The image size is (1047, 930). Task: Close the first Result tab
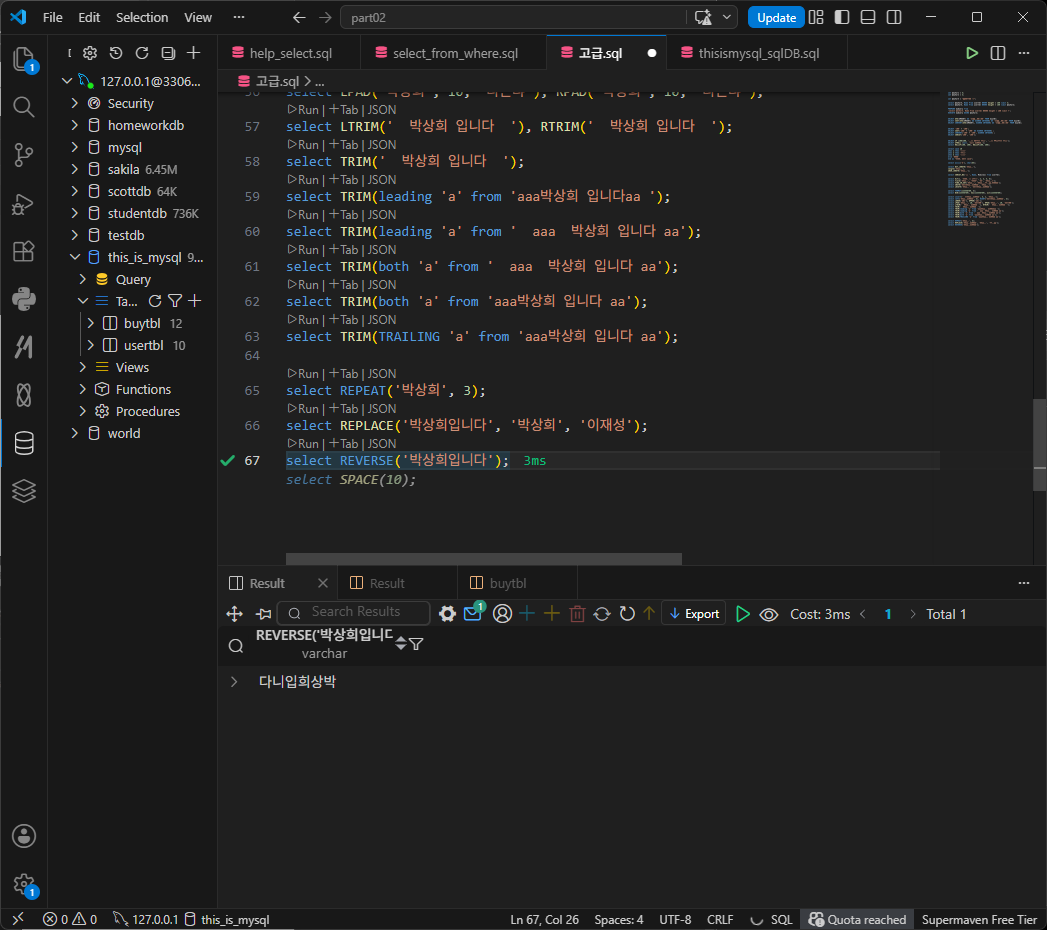323,584
